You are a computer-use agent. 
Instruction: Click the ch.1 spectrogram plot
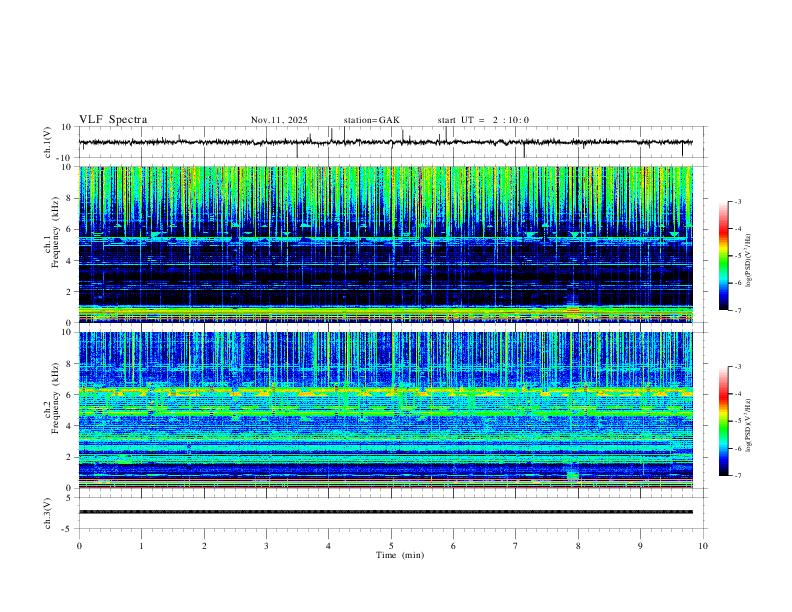click(386, 244)
